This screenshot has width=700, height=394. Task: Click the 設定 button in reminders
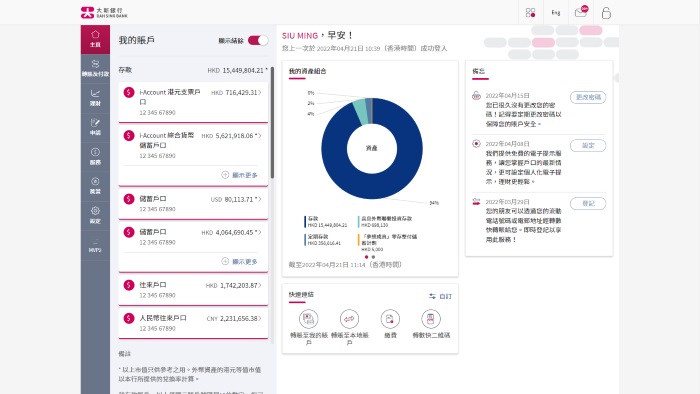click(x=588, y=145)
